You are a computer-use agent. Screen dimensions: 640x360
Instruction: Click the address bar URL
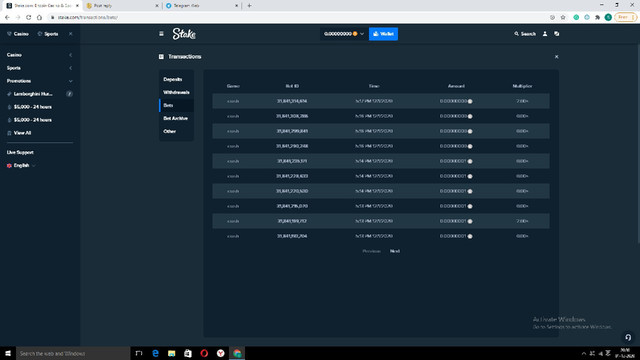point(88,17)
